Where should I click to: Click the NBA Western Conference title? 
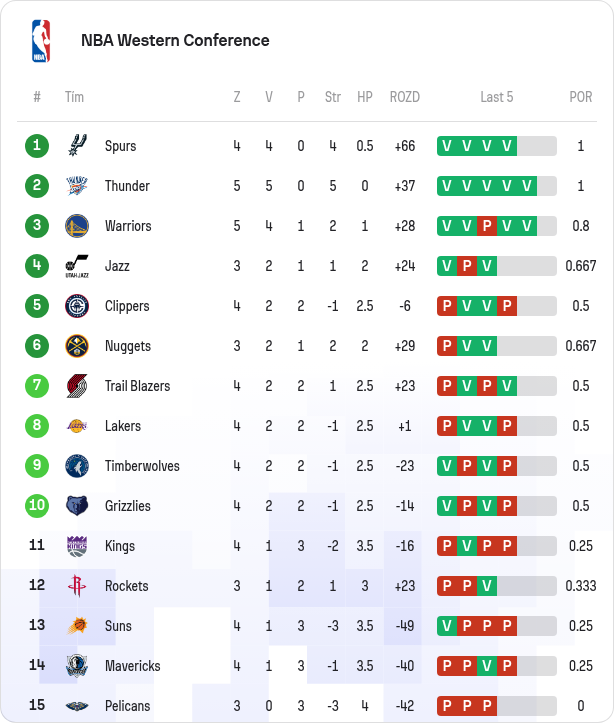[x=175, y=41]
